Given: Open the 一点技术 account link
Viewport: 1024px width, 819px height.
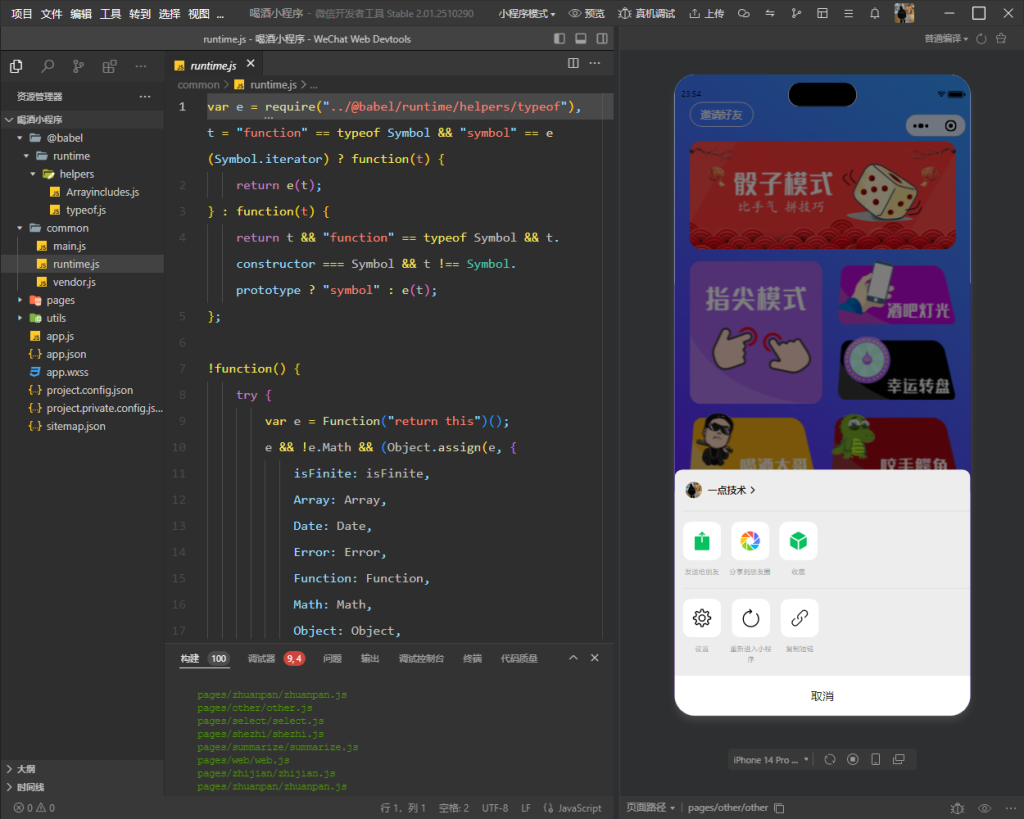Looking at the screenshot, I should (x=720, y=490).
